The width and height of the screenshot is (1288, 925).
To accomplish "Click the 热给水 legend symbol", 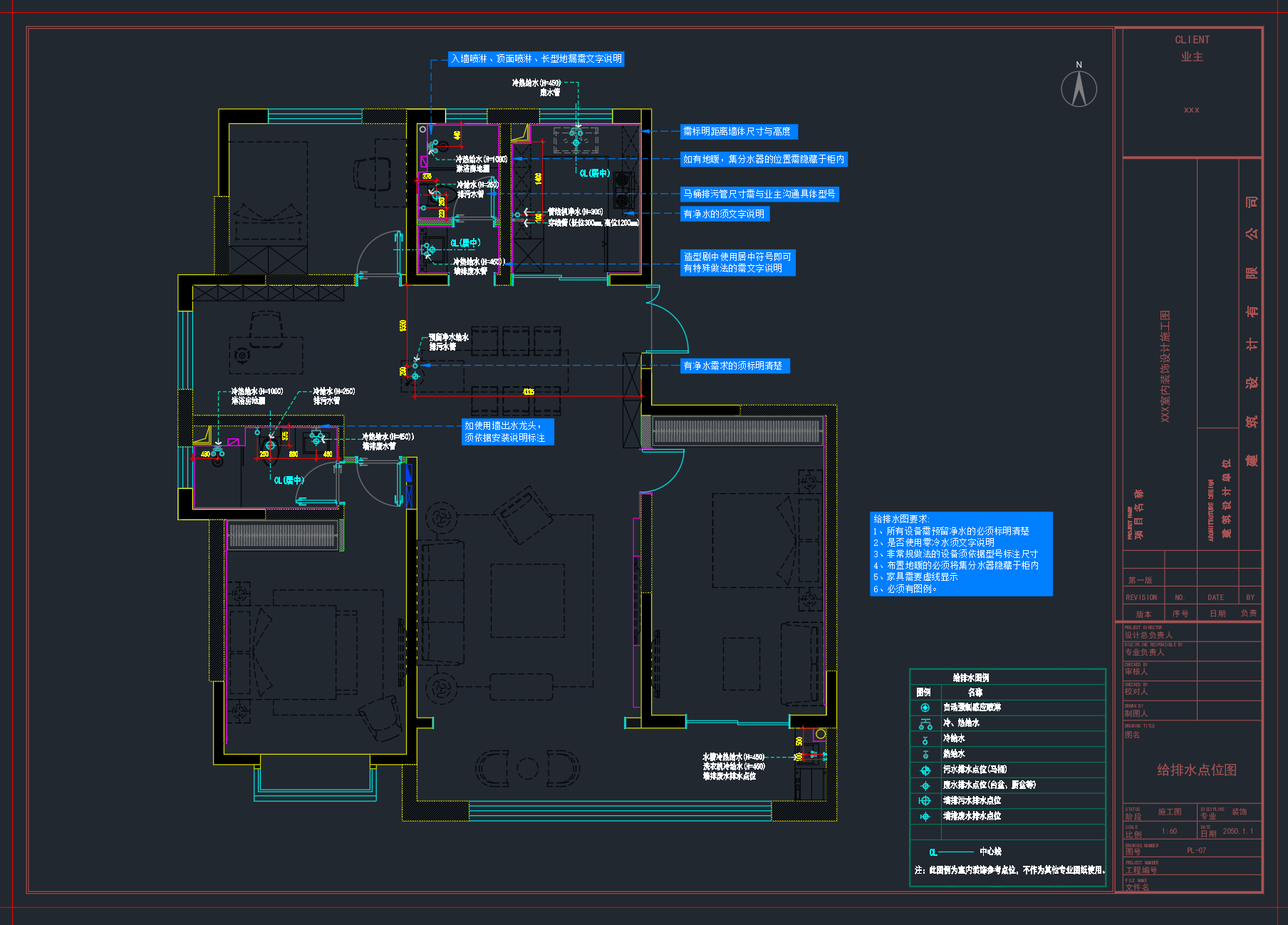I will 925,755.
